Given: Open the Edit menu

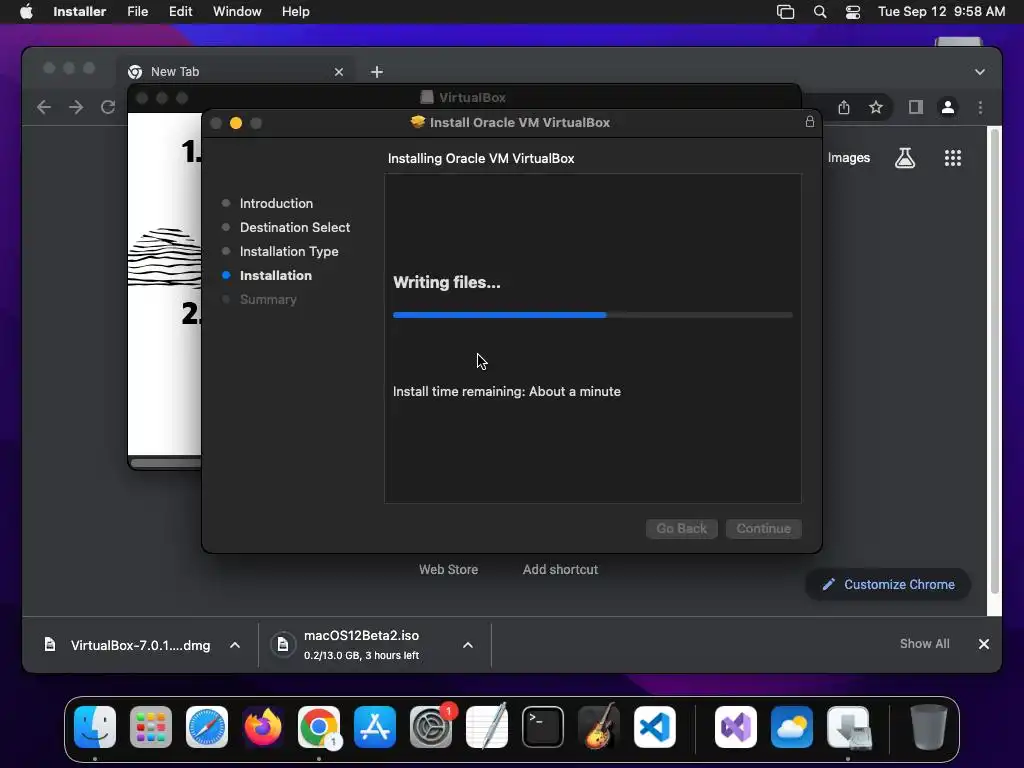Looking at the screenshot, I should pyautogui.click(x=180, y=12).
